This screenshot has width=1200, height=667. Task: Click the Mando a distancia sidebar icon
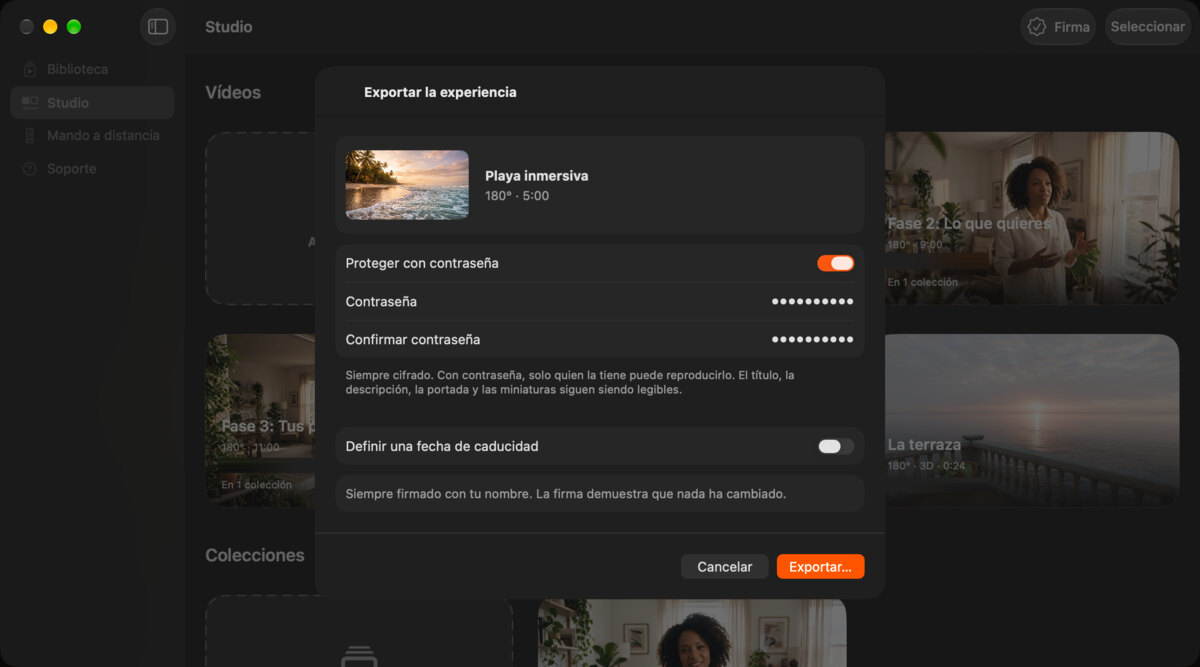(x=30, y=136)
